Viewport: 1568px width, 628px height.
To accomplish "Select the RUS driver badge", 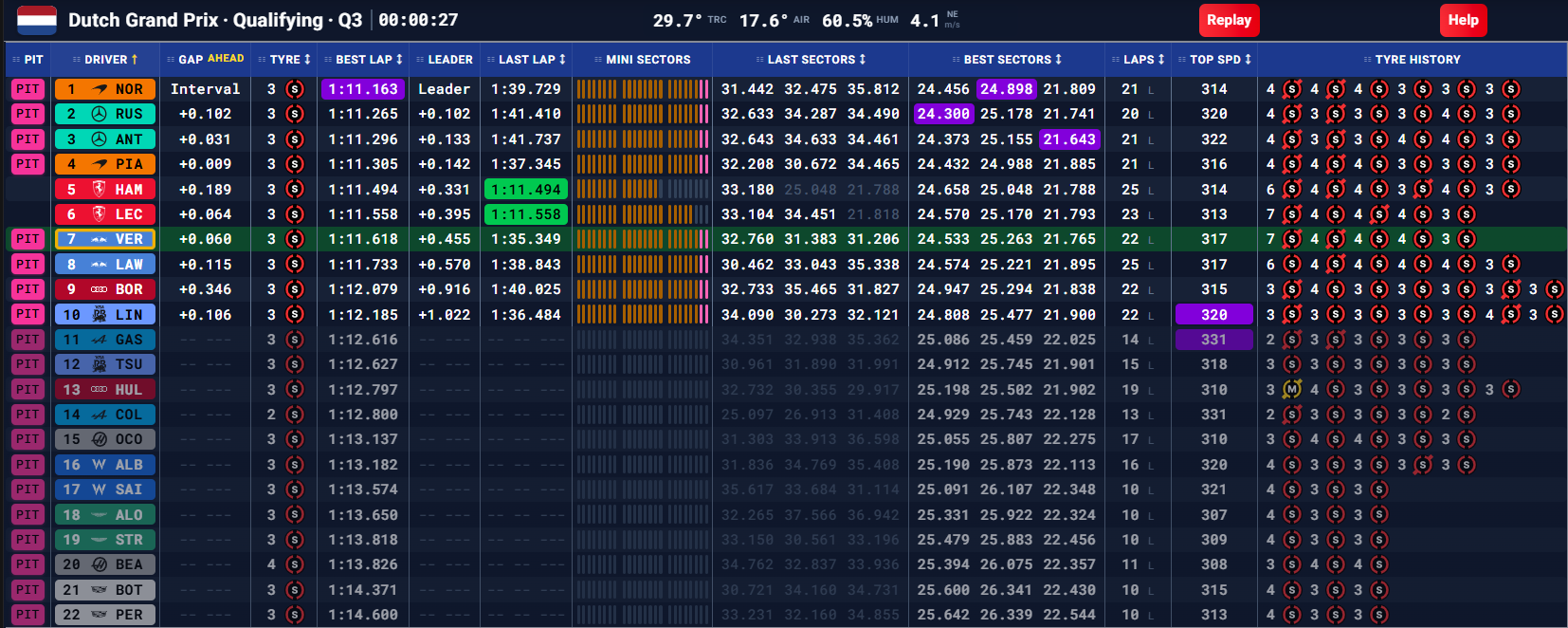I will point(105,114).
